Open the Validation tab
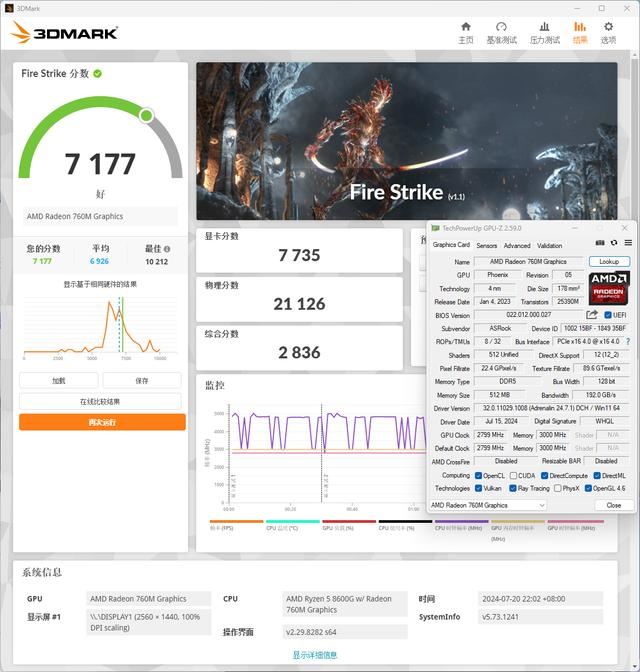640x672 pixels. tap(549, 245)
